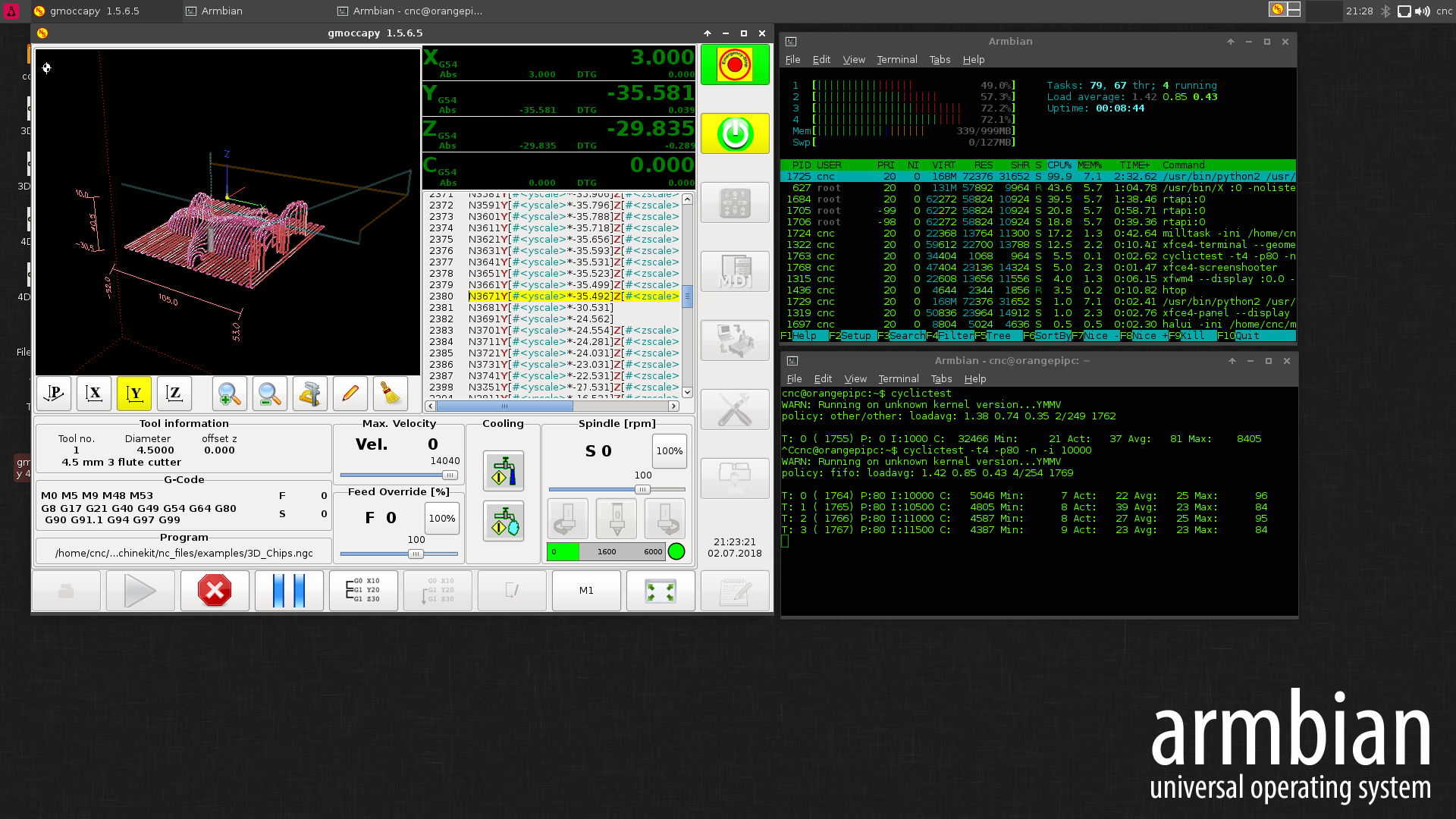This screenshot has width=1456, height=819.
Task: Select G-code line N3671 in the listing
Action: click(x=573, y=297)
